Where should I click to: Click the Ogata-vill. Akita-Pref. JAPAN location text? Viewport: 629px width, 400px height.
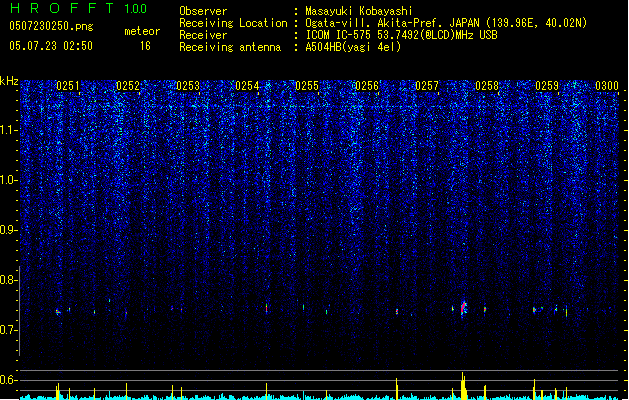click(x=446, y=23)
